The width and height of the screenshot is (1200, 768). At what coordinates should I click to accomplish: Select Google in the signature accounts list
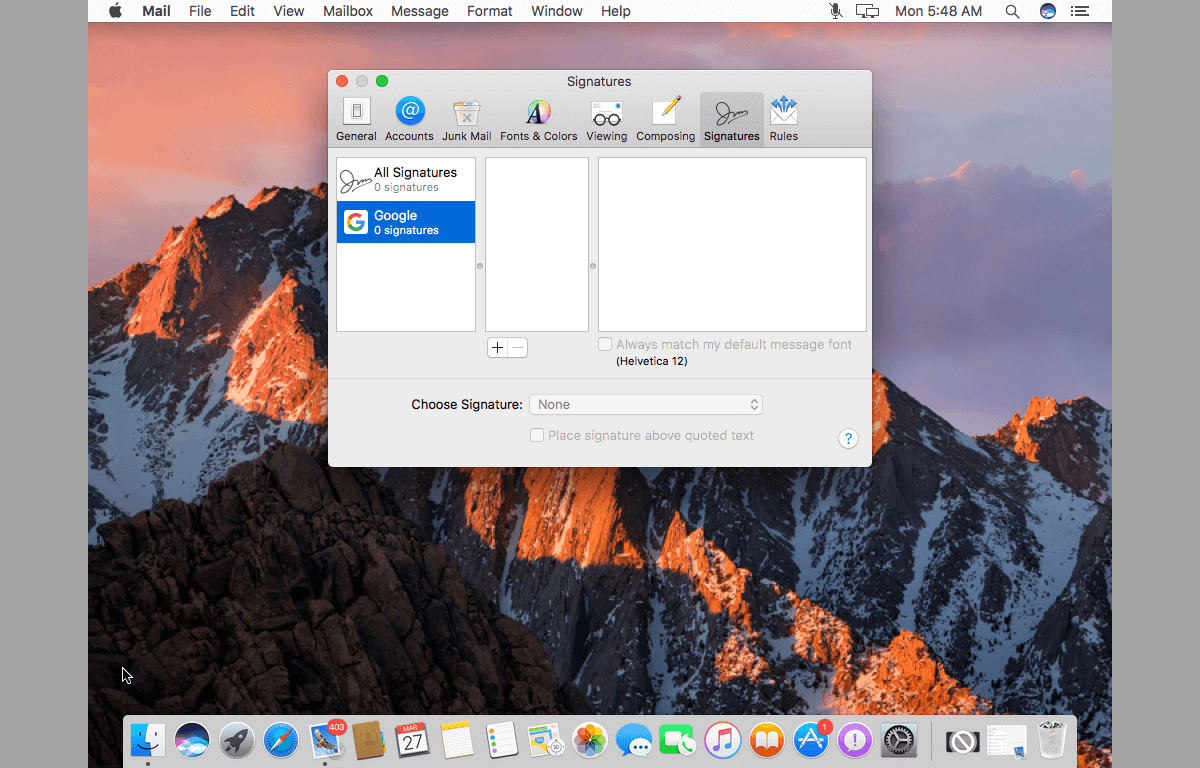point(405,221)
